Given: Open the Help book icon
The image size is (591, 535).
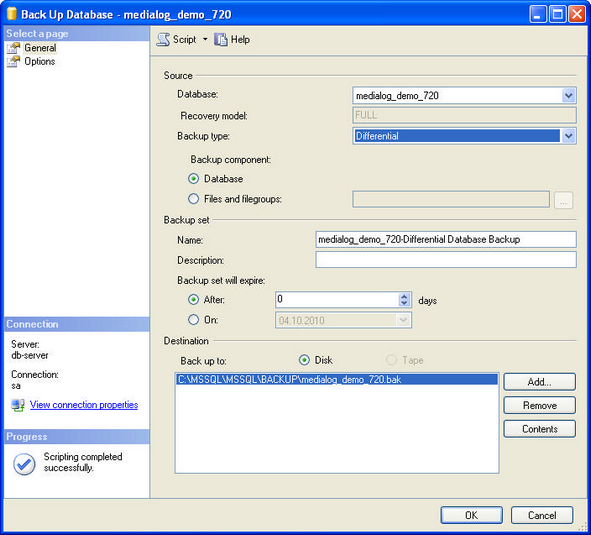Looking at the screenshot, I should click(221, 40).
